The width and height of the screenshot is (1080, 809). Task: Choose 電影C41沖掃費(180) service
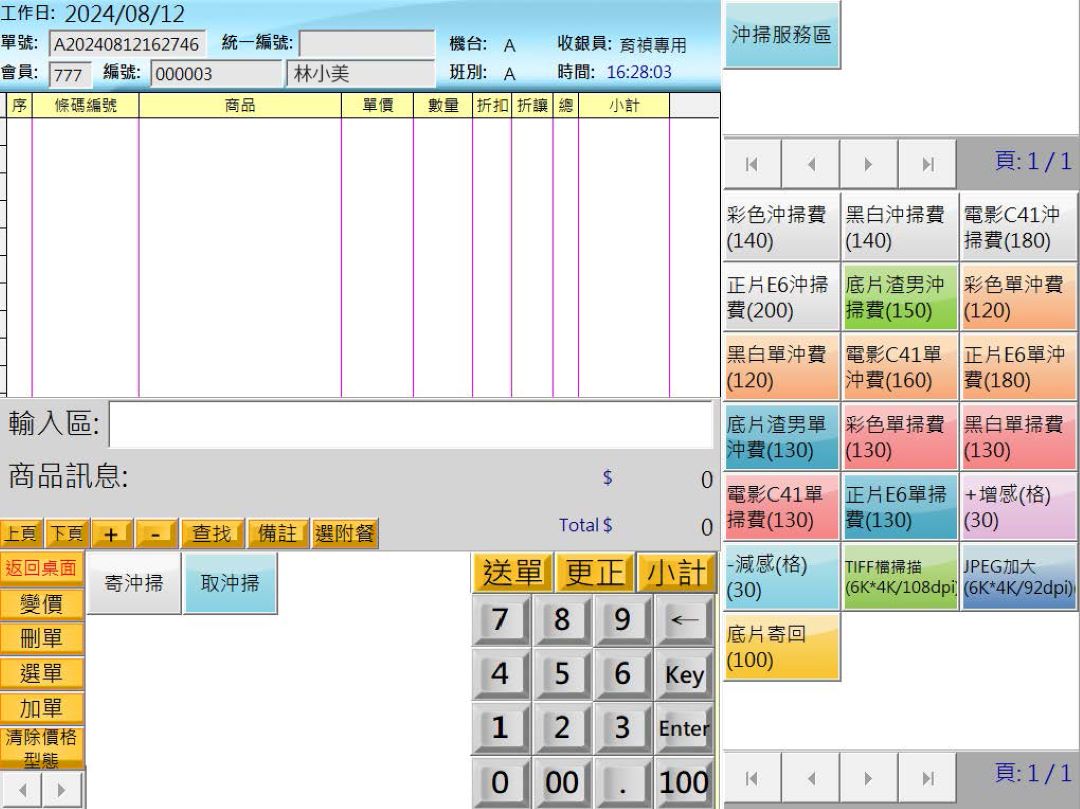(x=1018, y=224)
